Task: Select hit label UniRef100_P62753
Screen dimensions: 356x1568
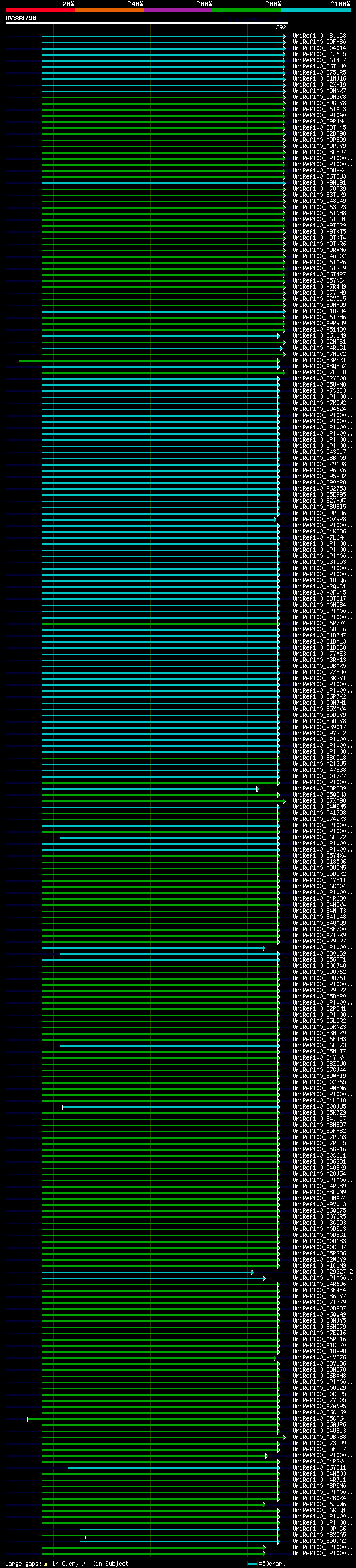Action: (x=319, y=489)
